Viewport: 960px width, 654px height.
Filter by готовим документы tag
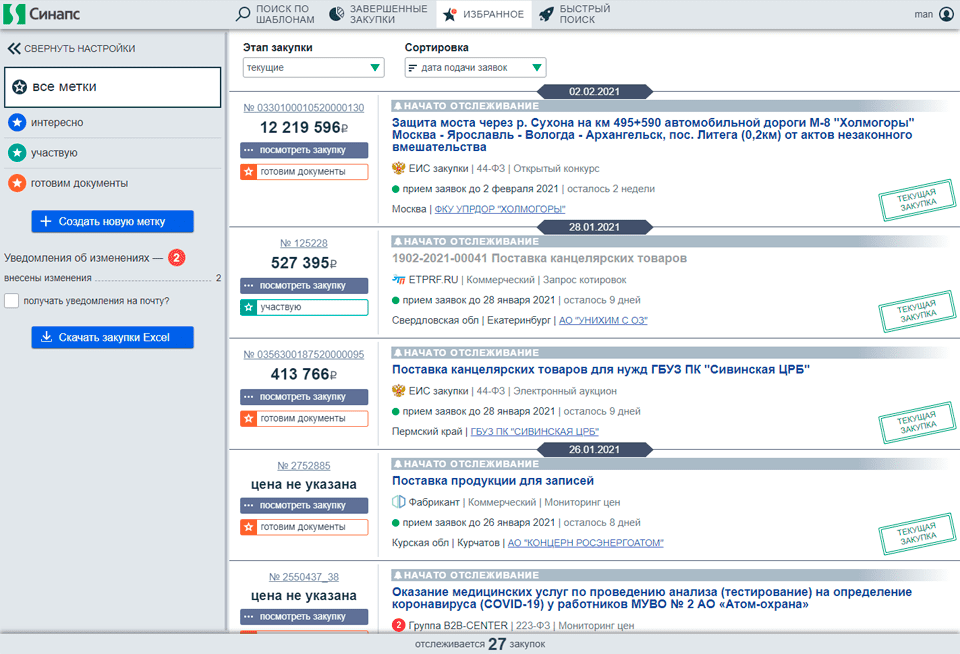tap(113, 182)
